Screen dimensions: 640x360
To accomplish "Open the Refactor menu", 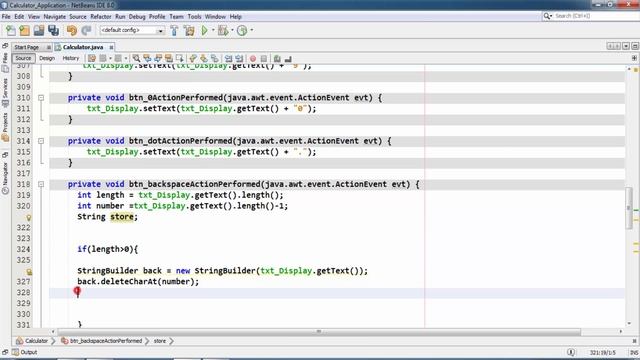I will (x=101, y=17).
